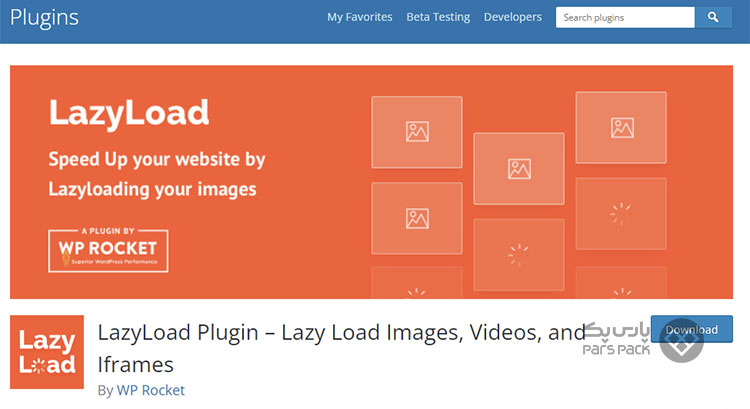Go to Beta Testing

[x=438, y=17]
